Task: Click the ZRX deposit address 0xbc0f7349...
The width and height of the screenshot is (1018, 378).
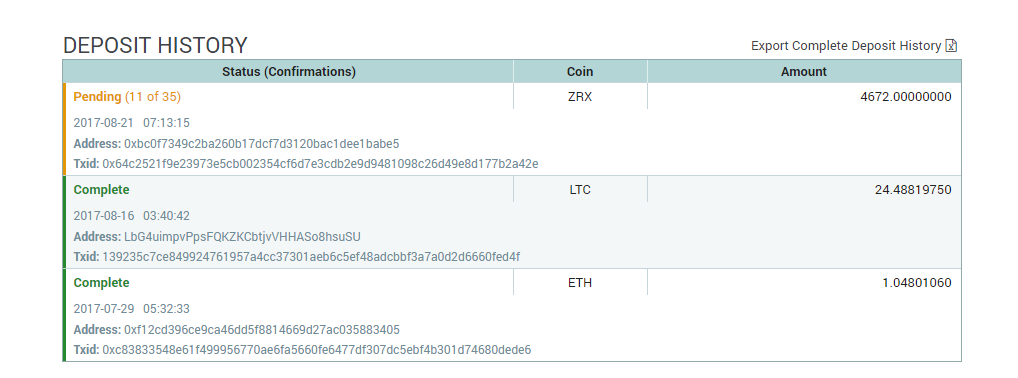Action: (x=262, y=144)
